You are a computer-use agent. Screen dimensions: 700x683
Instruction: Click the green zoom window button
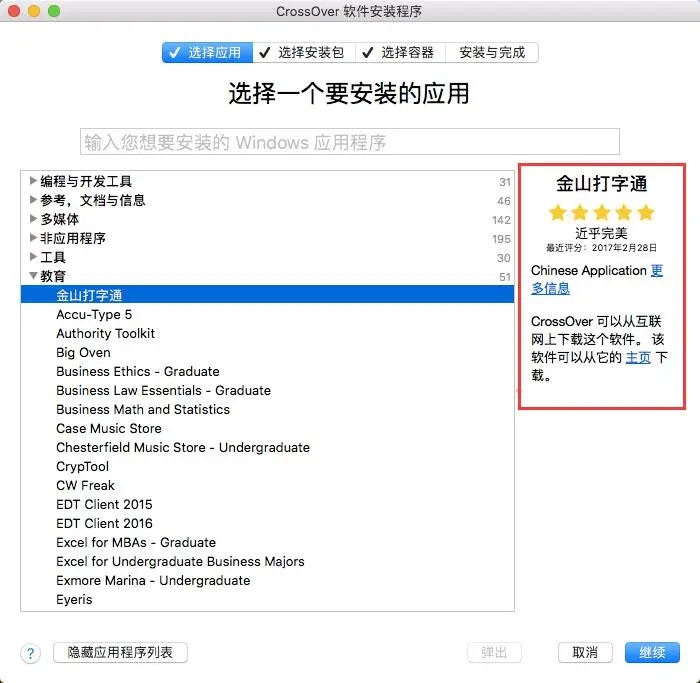(x=54, y=11)
